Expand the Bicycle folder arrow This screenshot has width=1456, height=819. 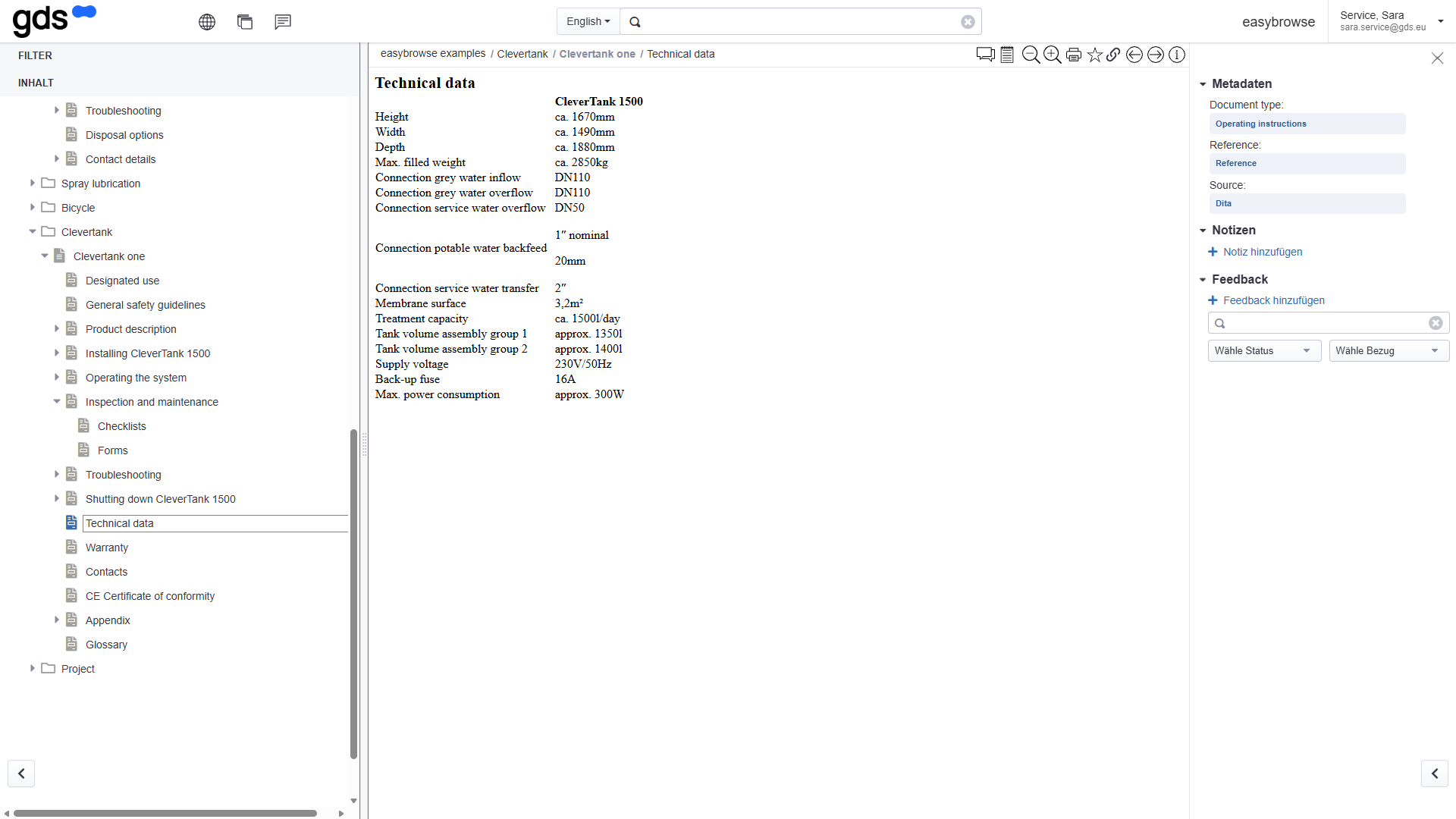click(x=32, y=207)
